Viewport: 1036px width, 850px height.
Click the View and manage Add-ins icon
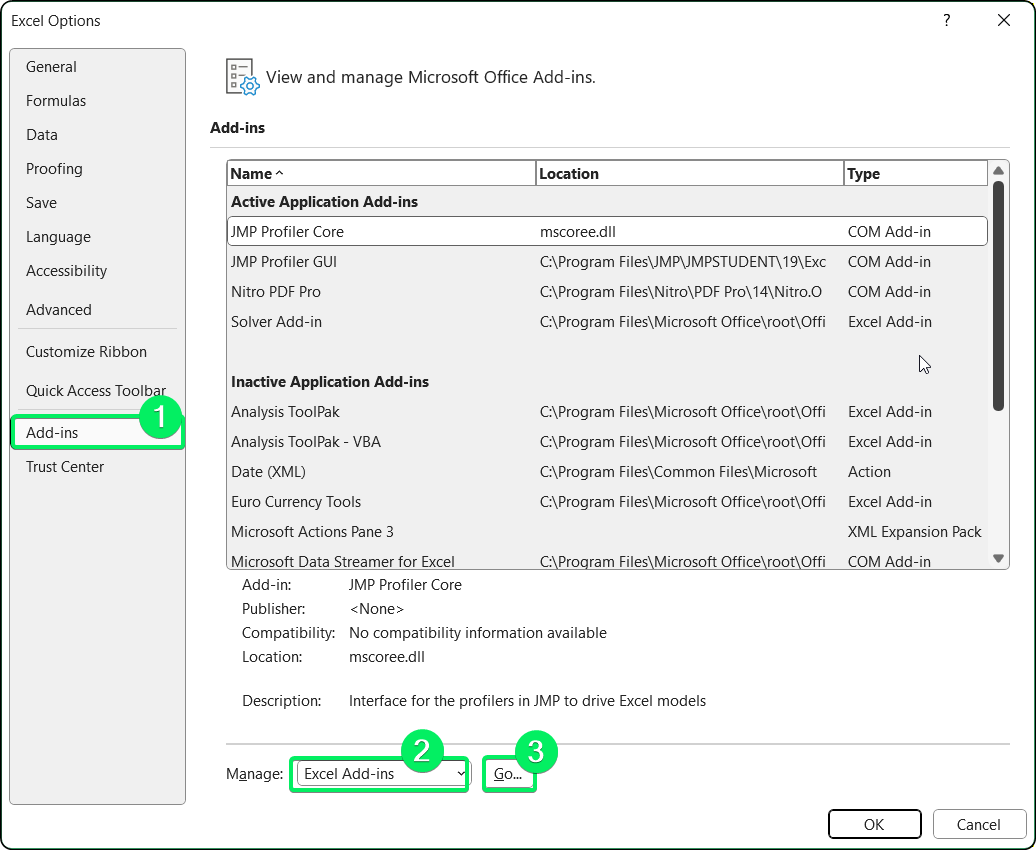click(241, 77)
